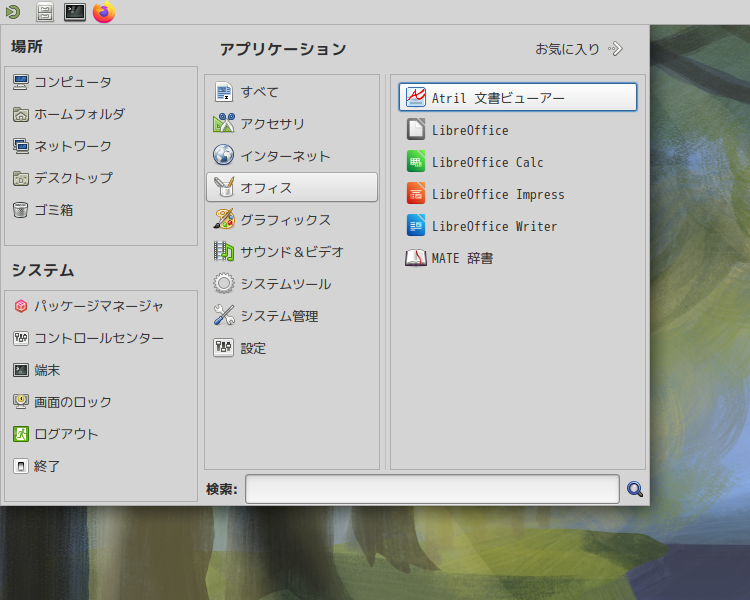Click the コンピュータ computer icon
This screenshot has height=600, width=750.
click(21, 82)
